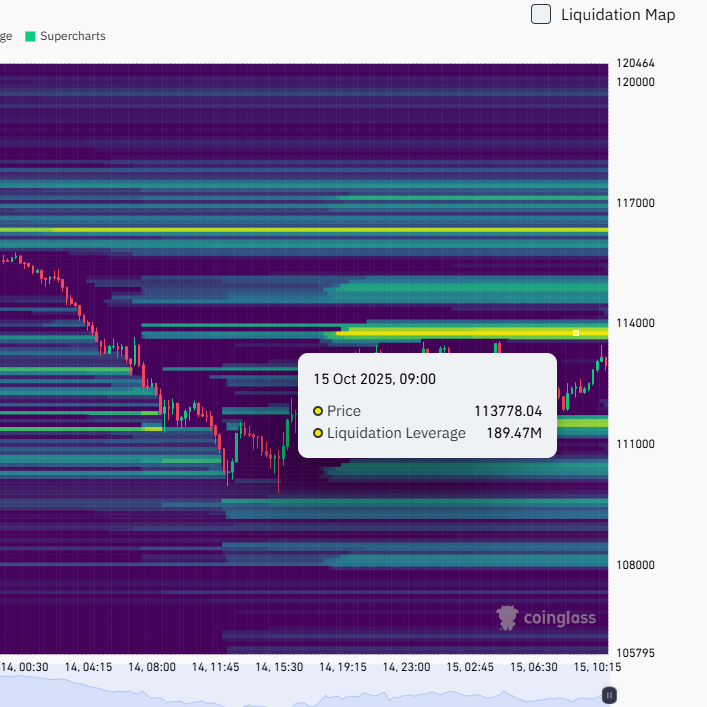Viewport: 707px width, 707px height.
Task: Click the tooltip date 15 Oct 2025, 09:00
Action: 375,379
